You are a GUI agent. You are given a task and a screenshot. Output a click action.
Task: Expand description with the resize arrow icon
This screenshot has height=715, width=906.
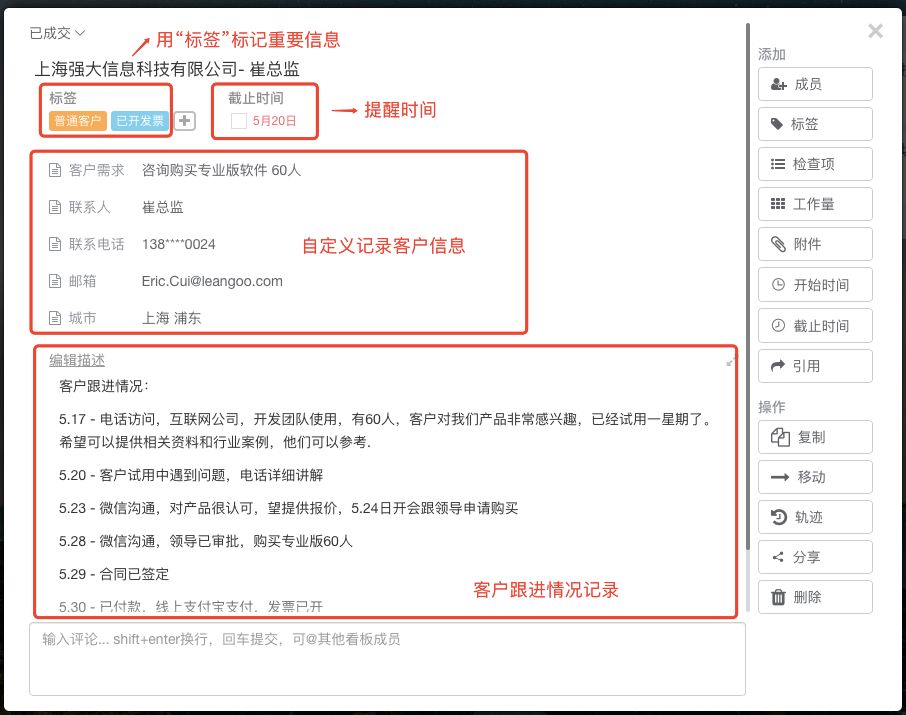(732, 361)
